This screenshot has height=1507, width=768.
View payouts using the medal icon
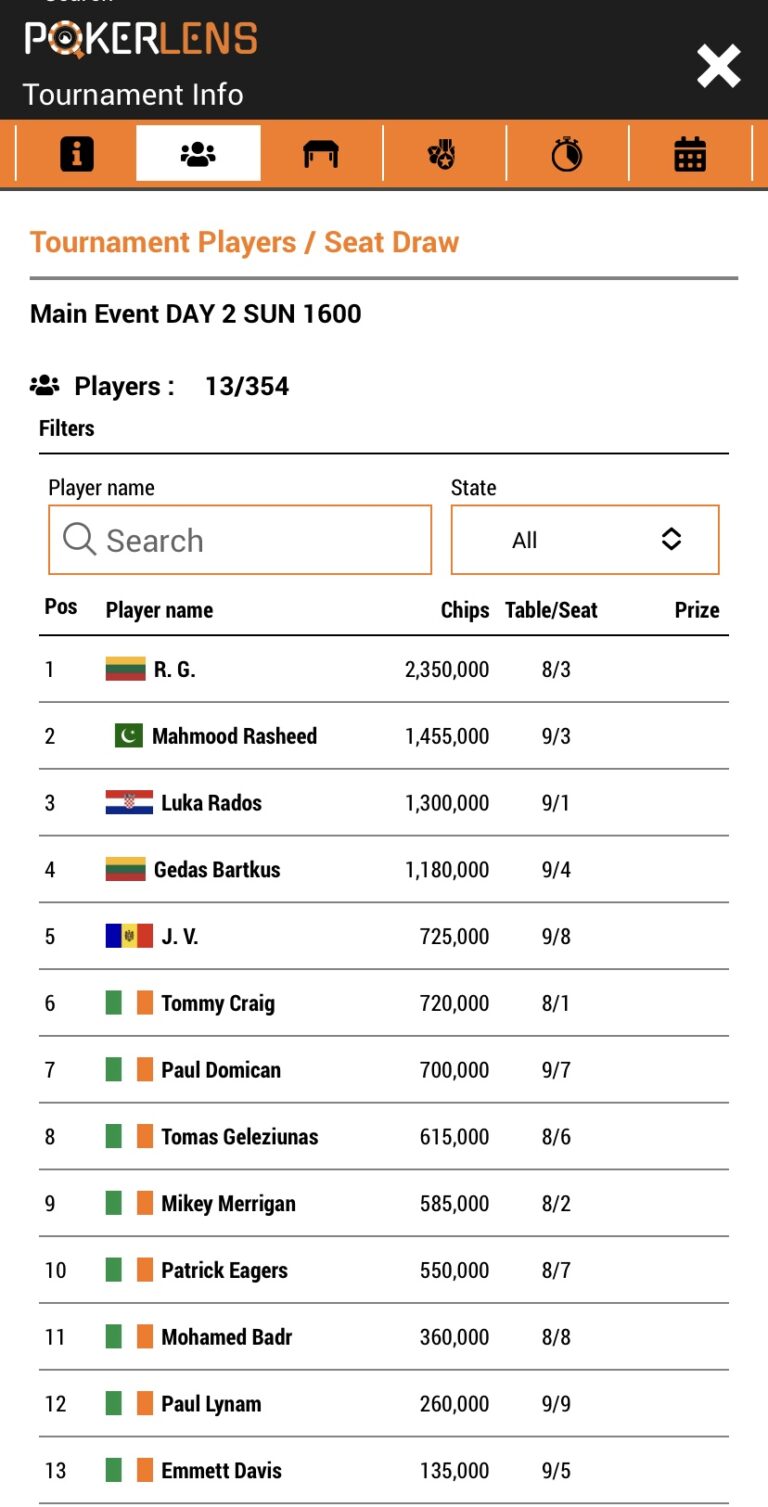point(443,152)
